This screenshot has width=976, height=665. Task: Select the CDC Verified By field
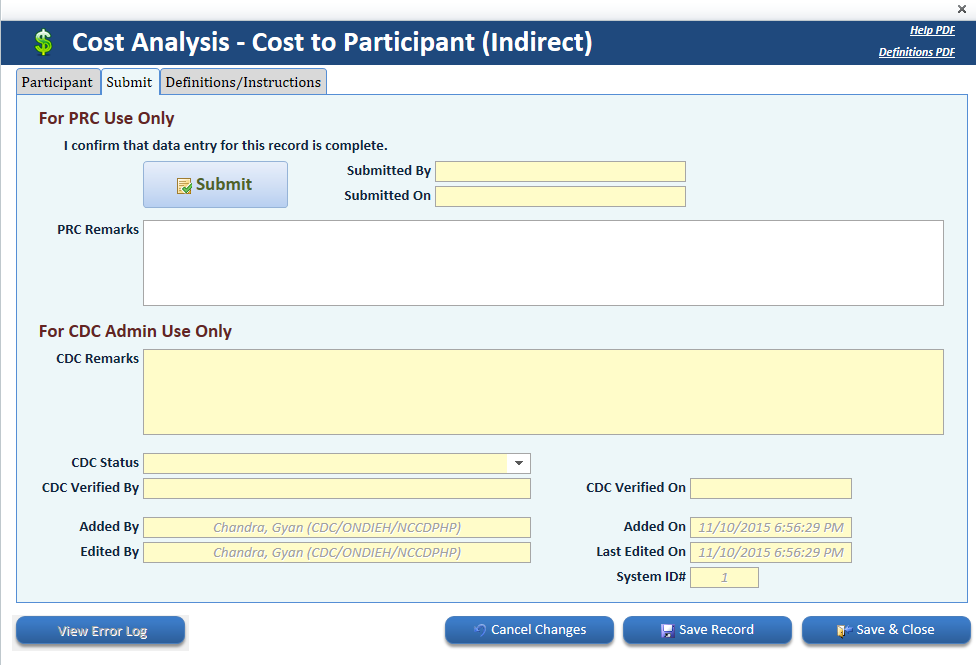(337, 488)
